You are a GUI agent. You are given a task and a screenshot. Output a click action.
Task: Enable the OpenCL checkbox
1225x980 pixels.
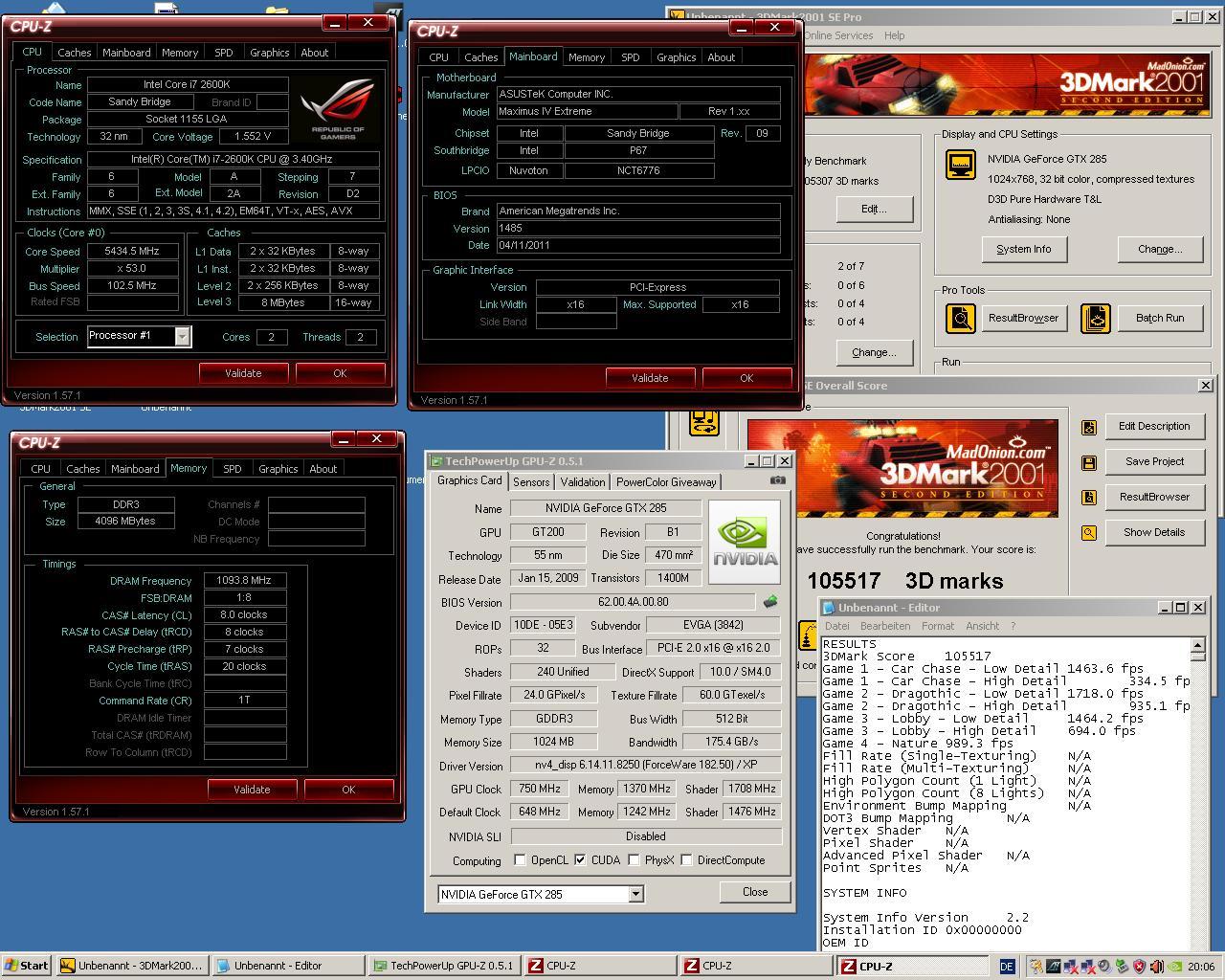point(520,860)
